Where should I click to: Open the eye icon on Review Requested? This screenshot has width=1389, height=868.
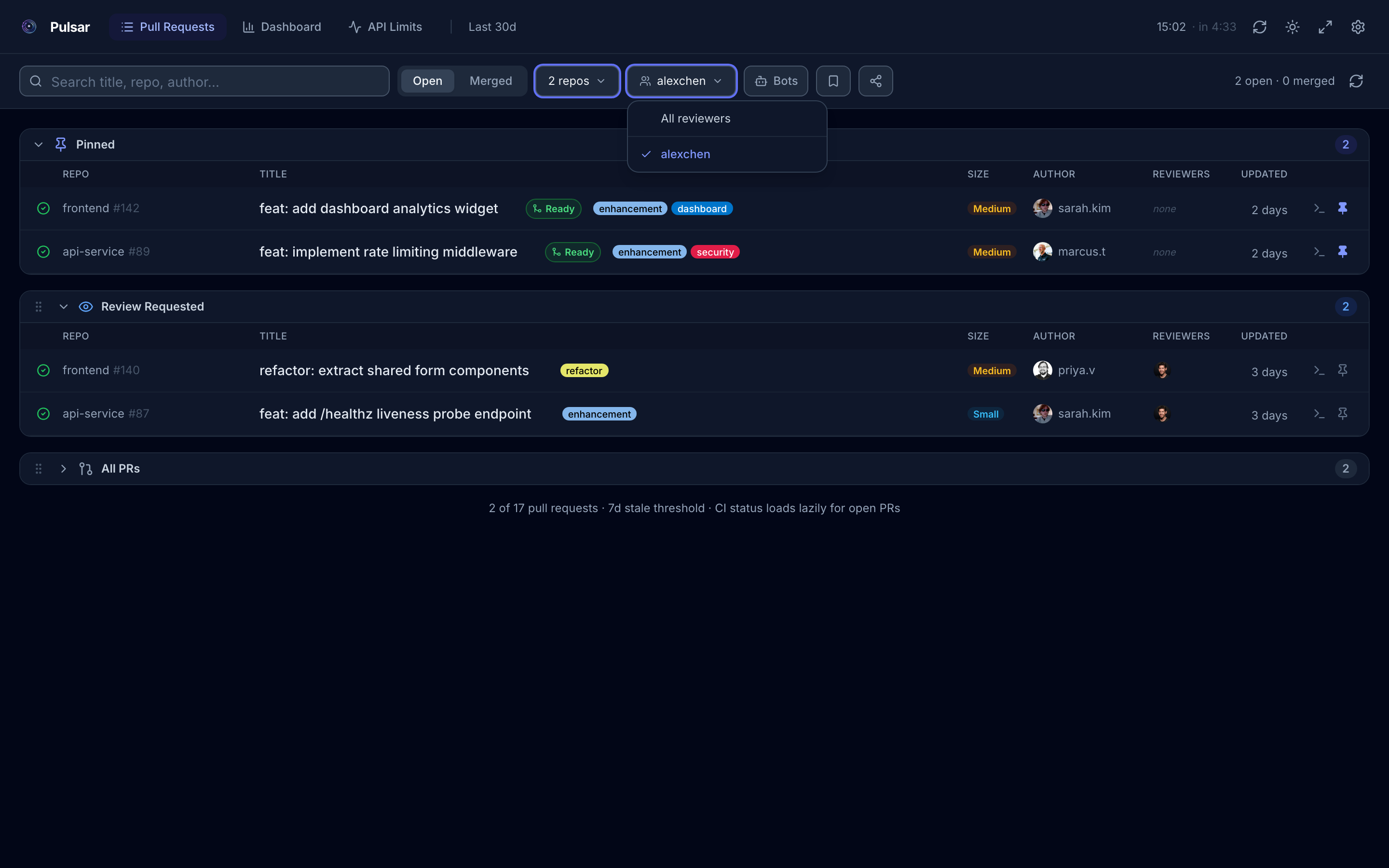[x=85, y=307]
